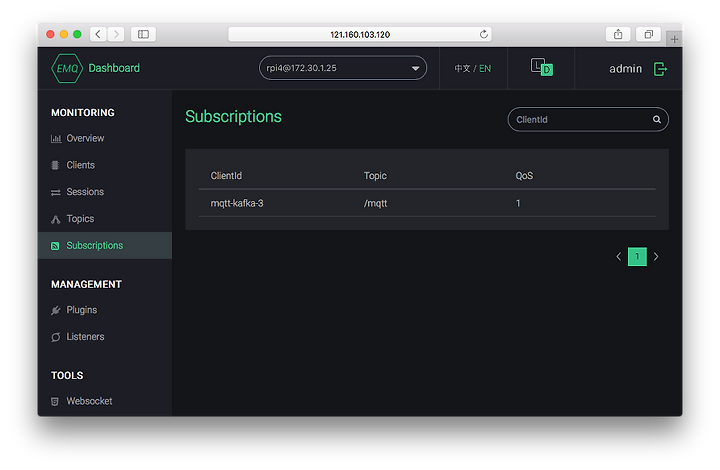The image size is (720, 470).
Task: Click the Overview bar chart icon
Action: coord(56,139)
